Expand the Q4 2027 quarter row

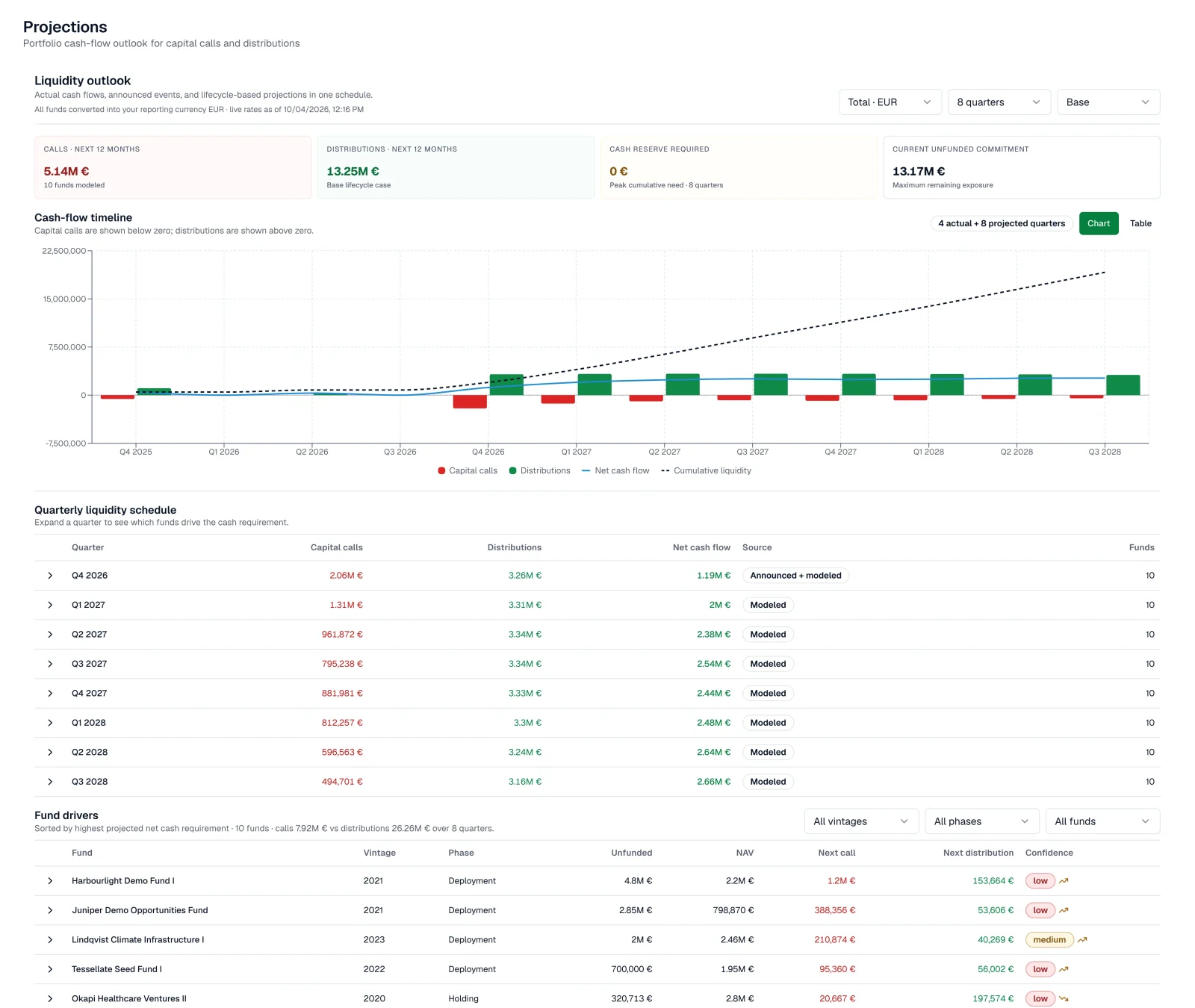[50, 694]
